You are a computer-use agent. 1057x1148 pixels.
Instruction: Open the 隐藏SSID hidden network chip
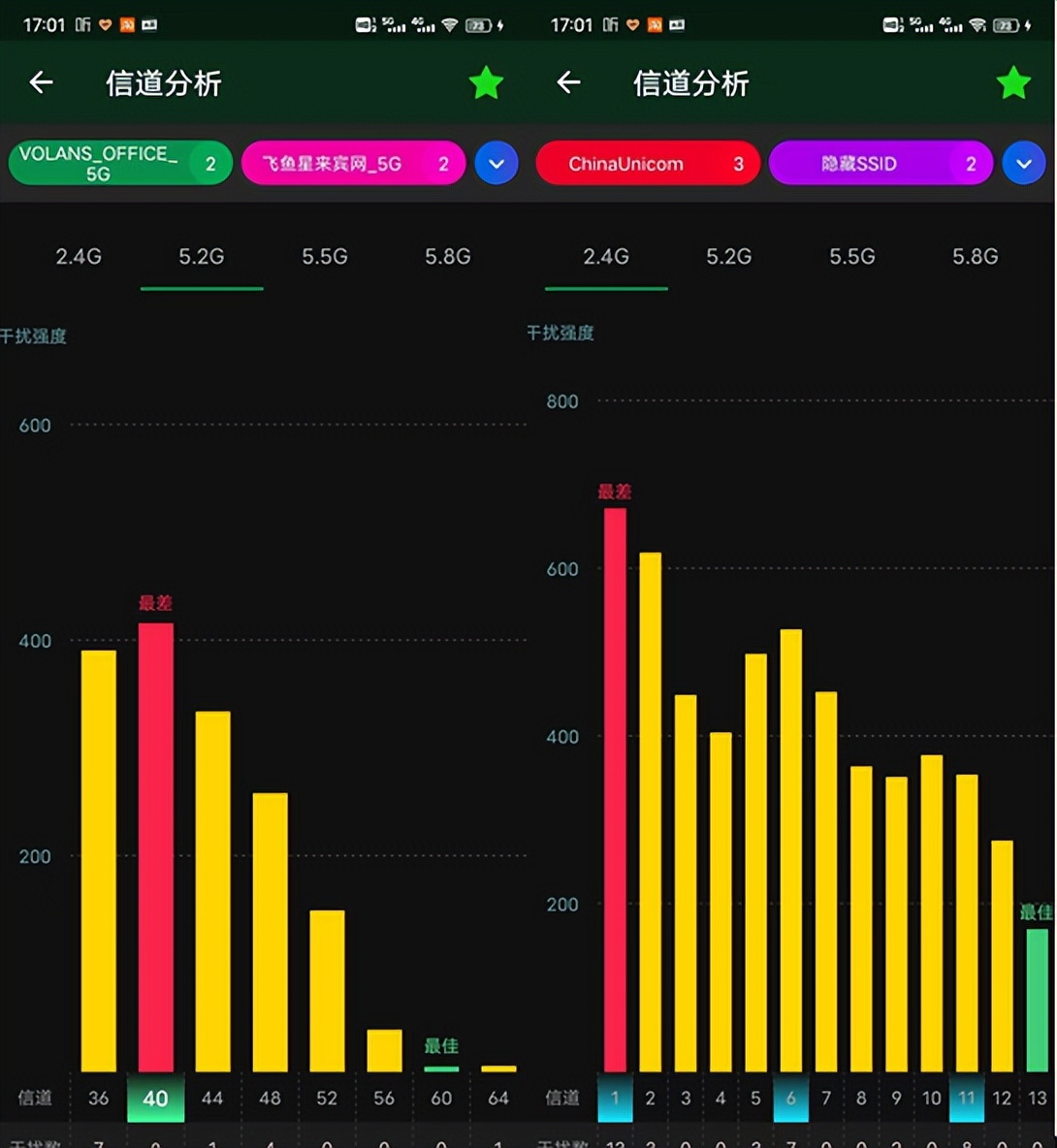pos(881,163)
